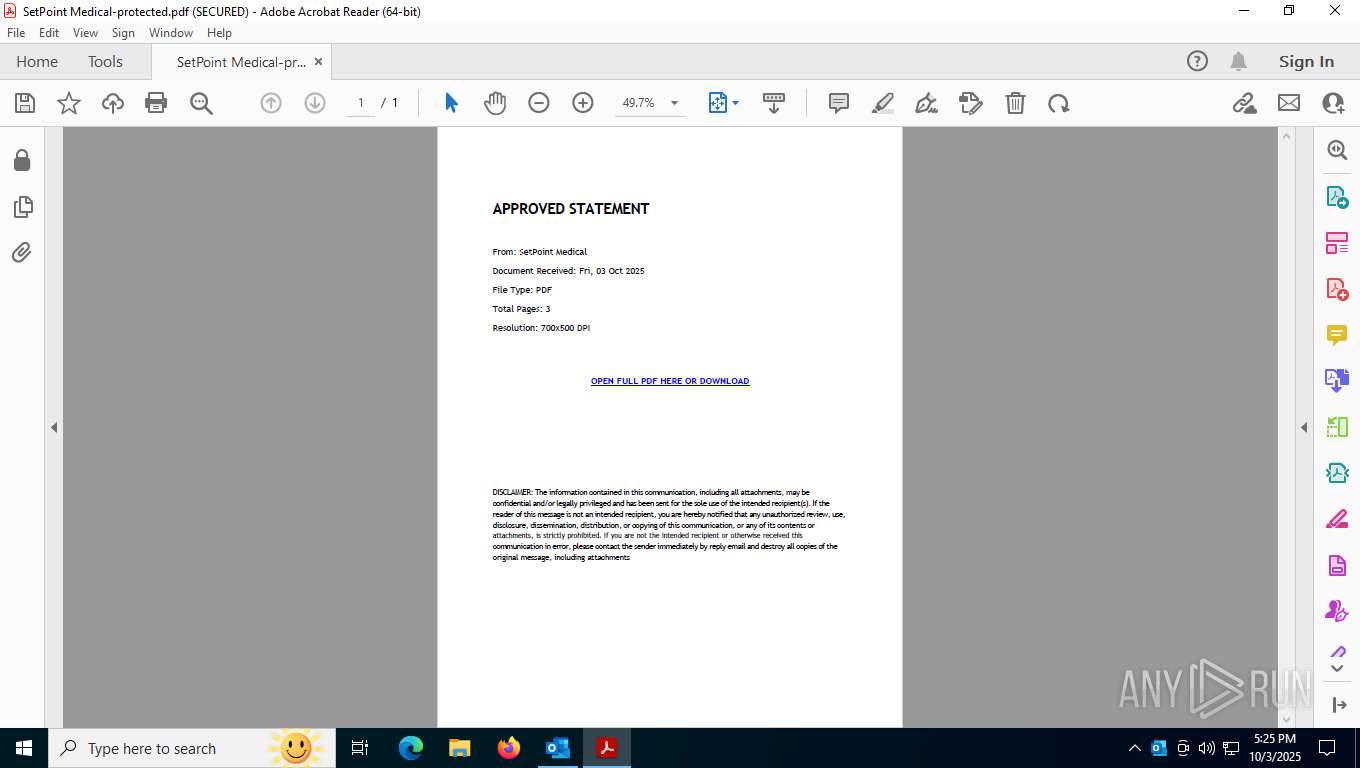This screenshot has height=768, width=1360.
Task: Select the highlight text tool
Action: coord(883,103)
